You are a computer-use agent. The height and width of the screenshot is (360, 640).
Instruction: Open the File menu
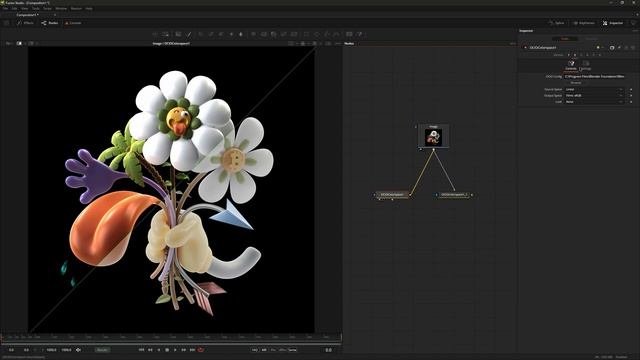pos(5,8)
